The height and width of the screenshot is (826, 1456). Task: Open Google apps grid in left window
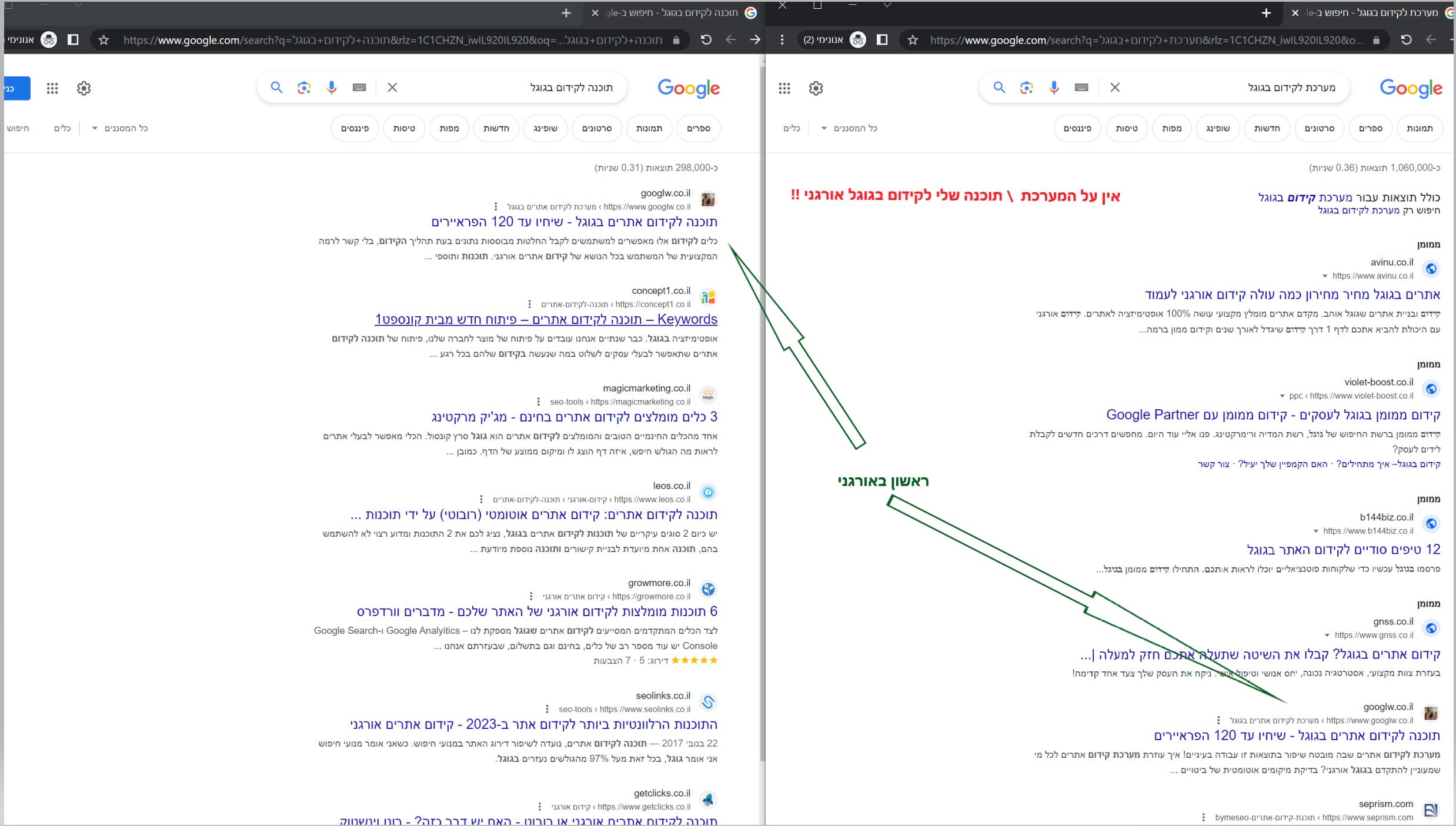tap(52, 88)
